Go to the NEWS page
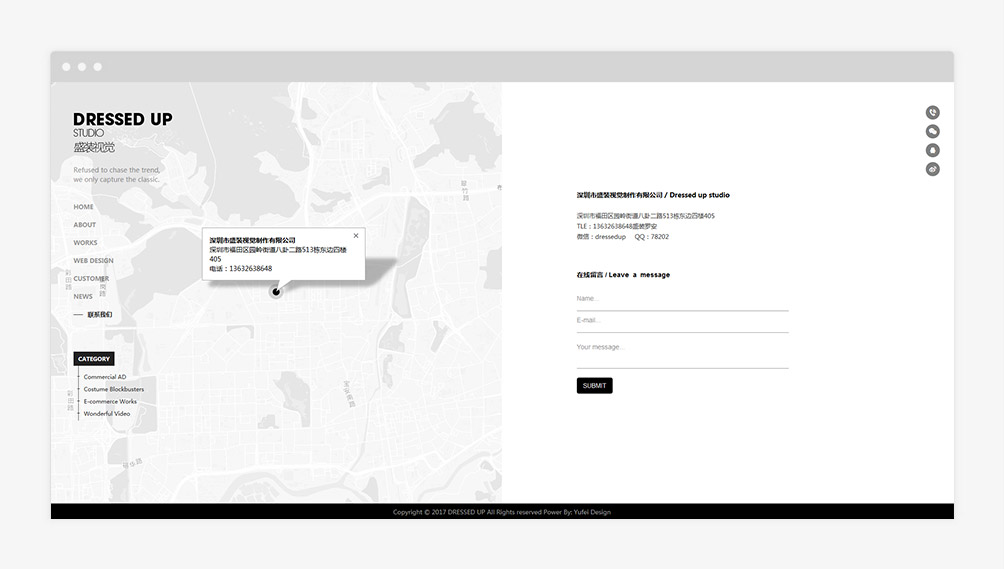 [x=83, y=297]
